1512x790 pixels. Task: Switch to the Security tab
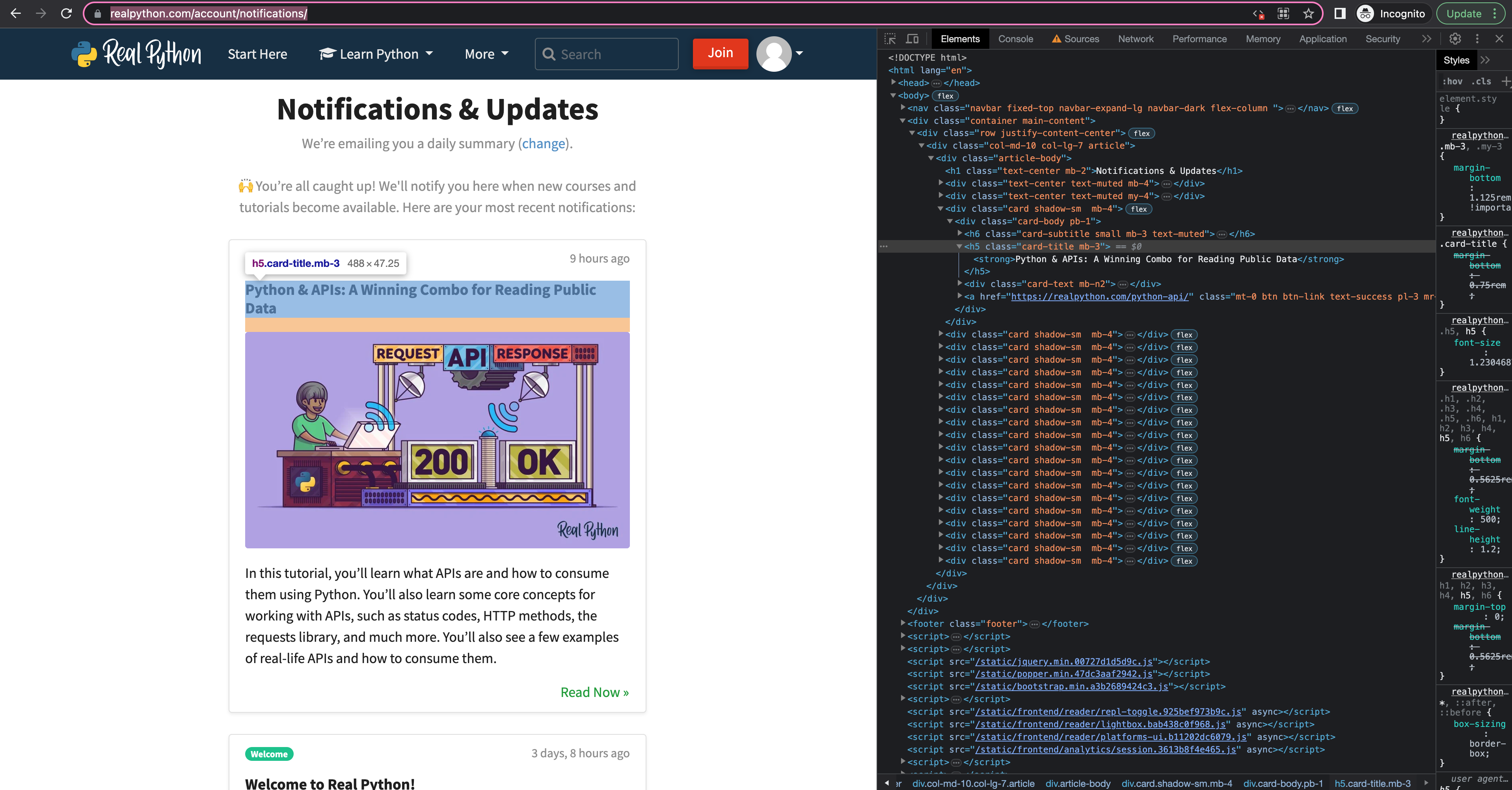[x=1382, y=39]
